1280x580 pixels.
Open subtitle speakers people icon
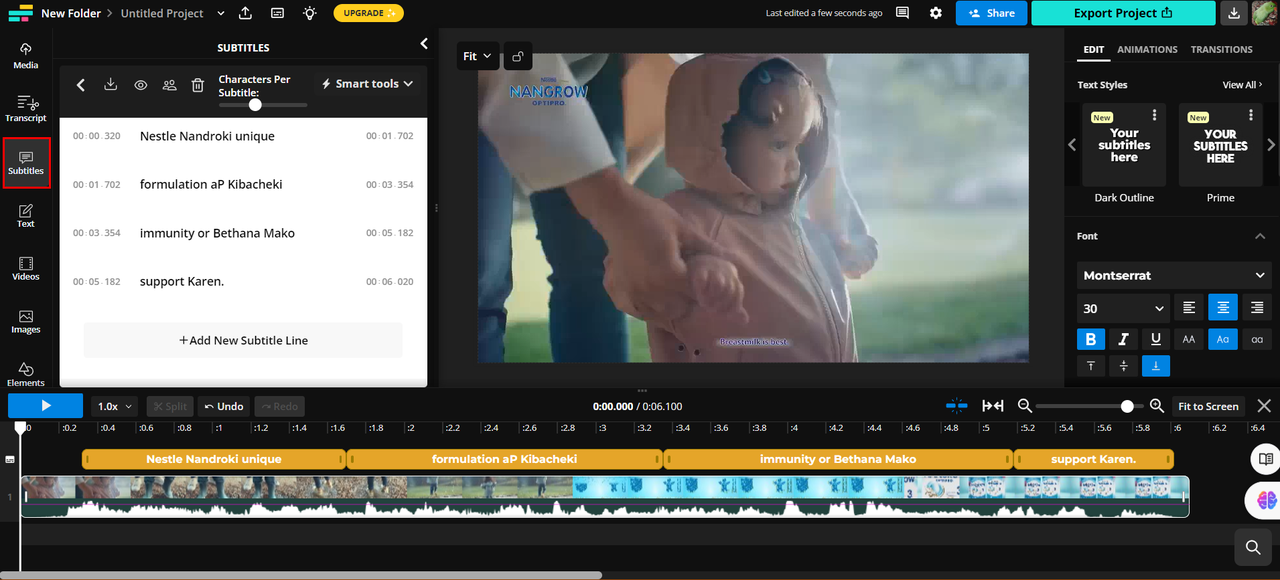[169, 85]
